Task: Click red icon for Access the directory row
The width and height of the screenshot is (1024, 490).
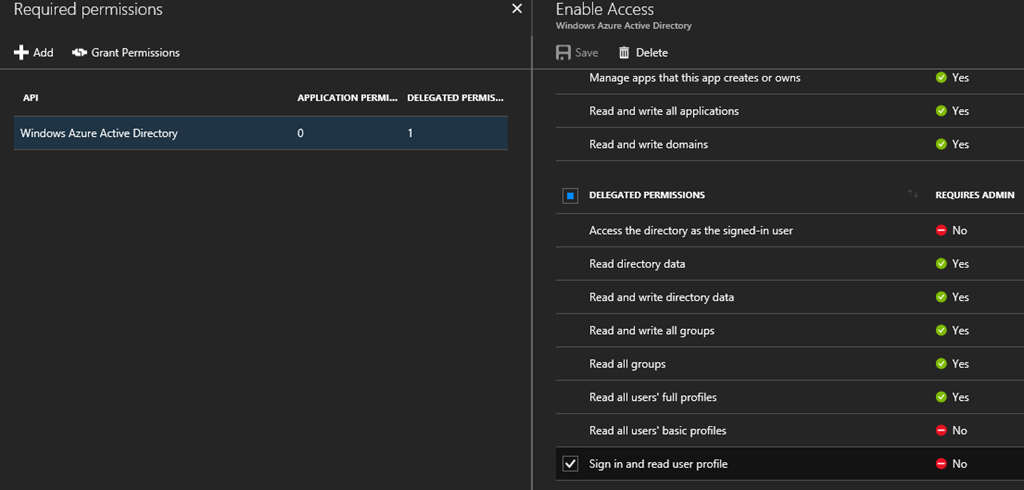Action: tap(940, 230)
